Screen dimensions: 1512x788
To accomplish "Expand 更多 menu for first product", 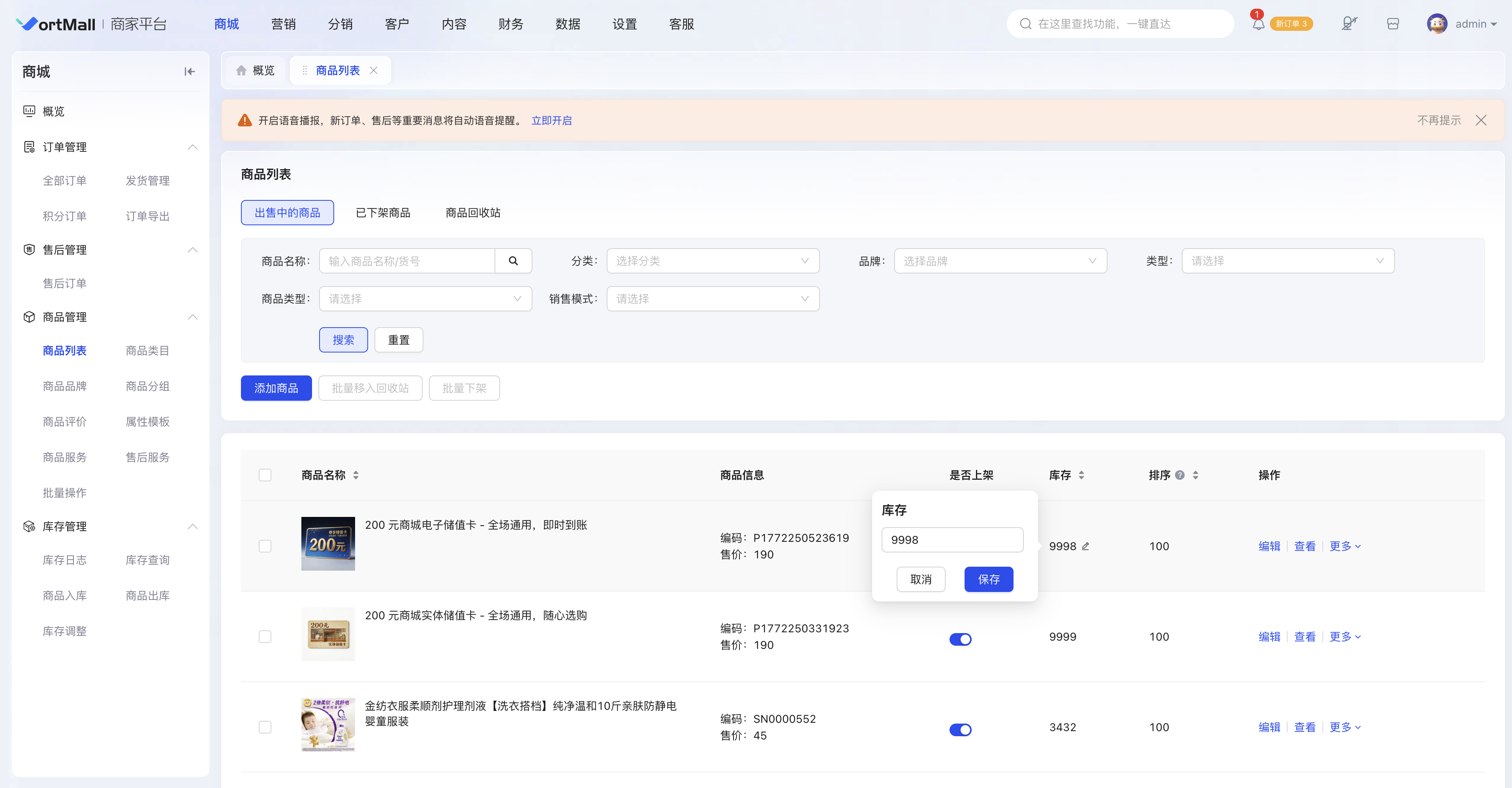I will tap(1345, 546).
